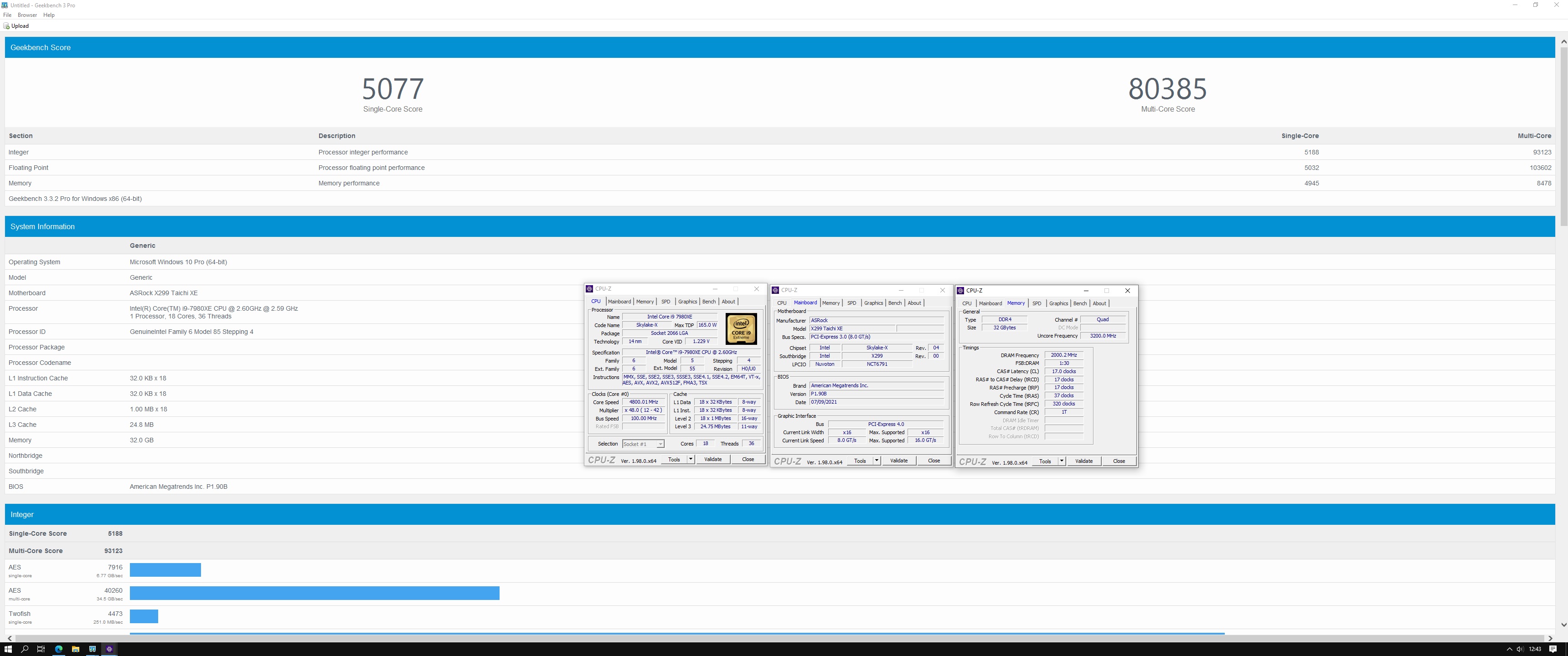Screen dimensions: 1568x656
Task: Click Tools button in rightmost CPU-Z window
Action: tap(1045, 461)
